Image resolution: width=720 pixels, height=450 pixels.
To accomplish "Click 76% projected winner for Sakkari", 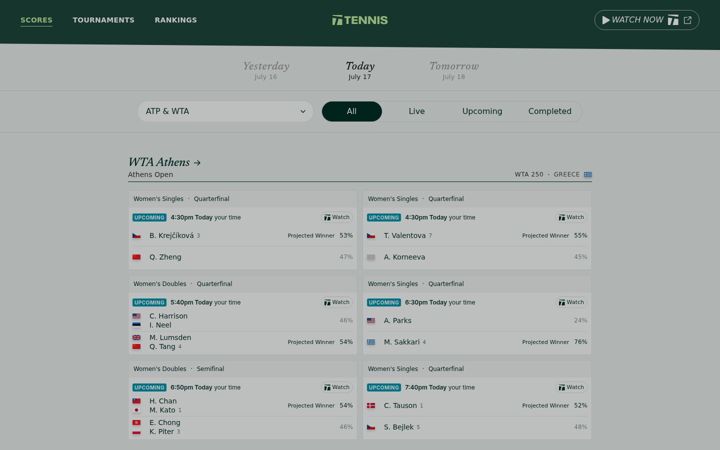I will [580, 342].
